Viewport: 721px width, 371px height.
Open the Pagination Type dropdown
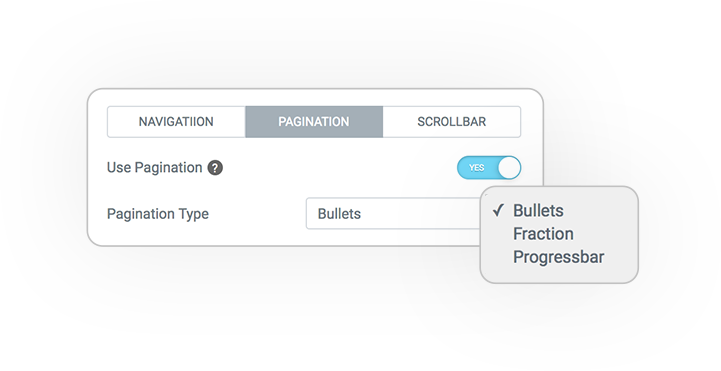click(x=393, y=213)
